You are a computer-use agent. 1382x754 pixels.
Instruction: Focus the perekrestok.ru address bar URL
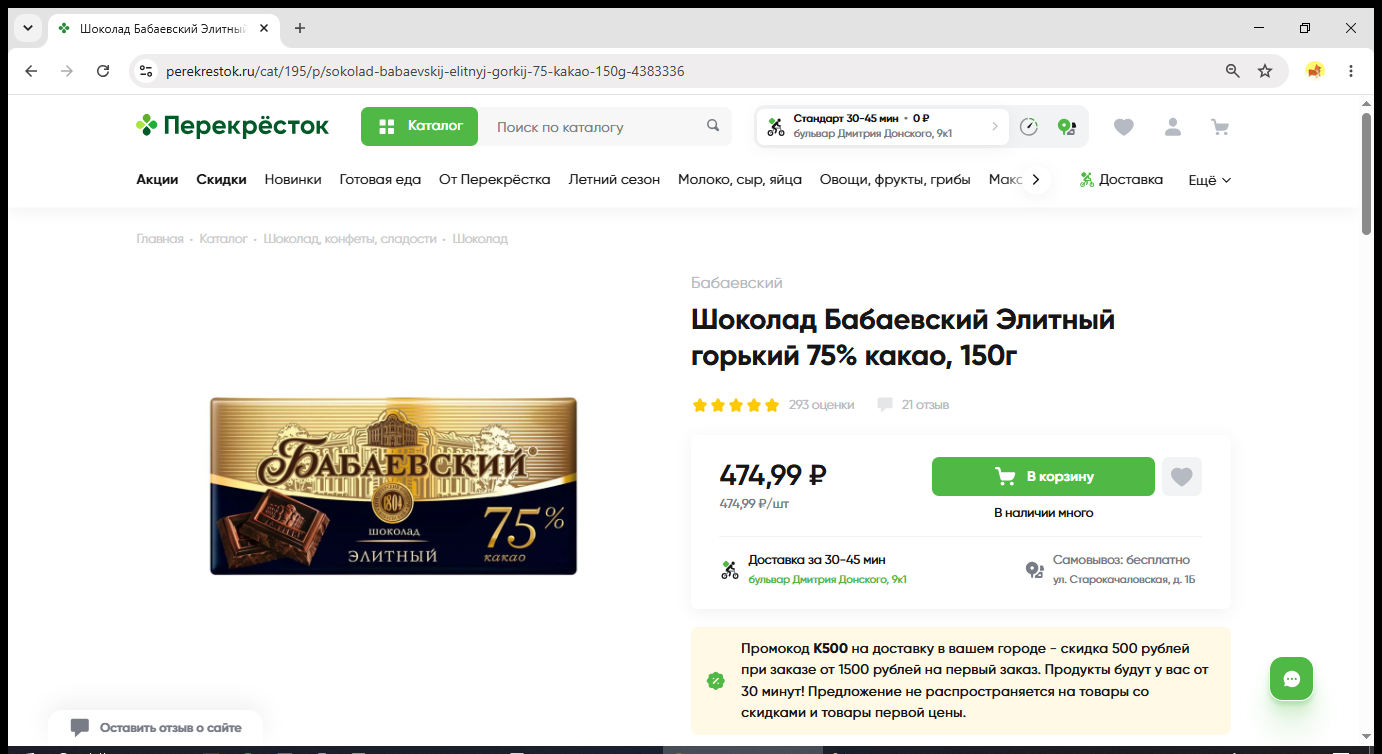[x=425, y=71]
